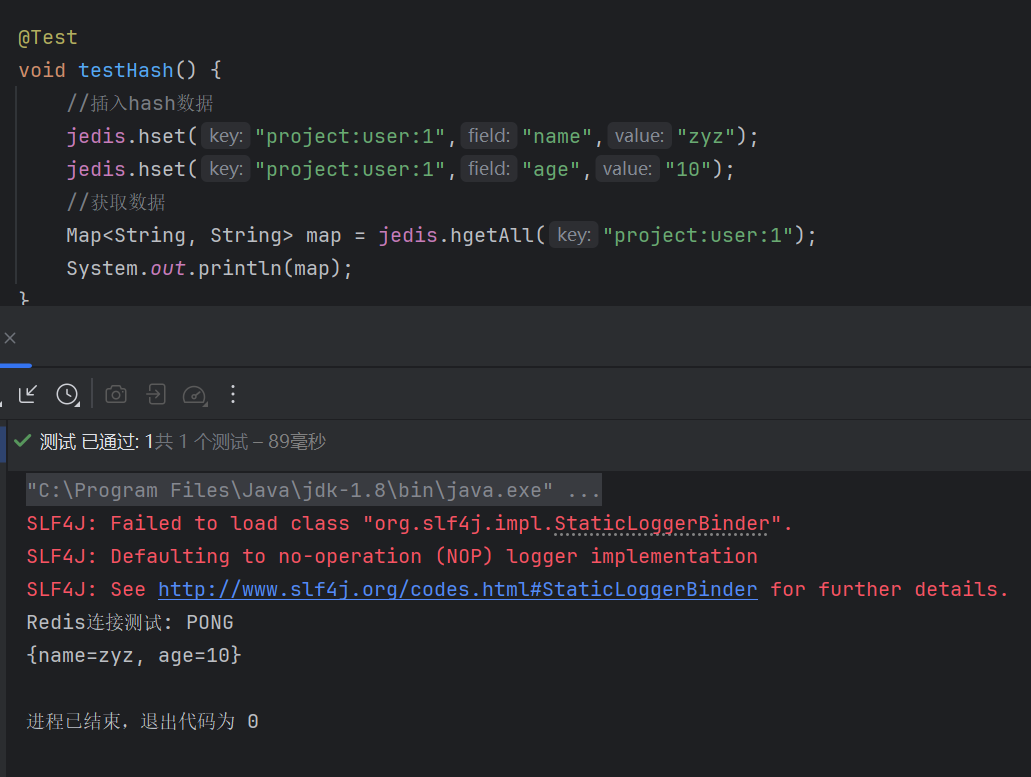Click the value: hint before "zyz"

(639, 136)
